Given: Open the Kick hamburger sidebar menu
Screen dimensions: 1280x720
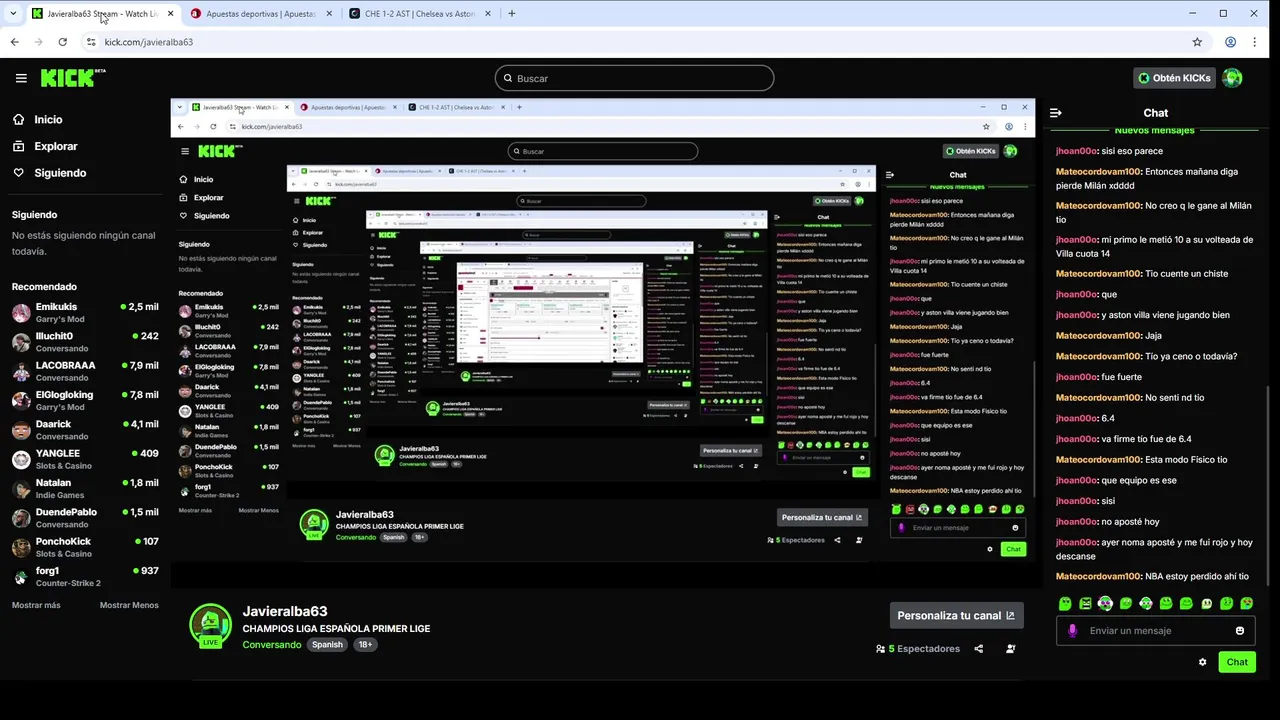Looking at the screenshot, I should point(21,78).
